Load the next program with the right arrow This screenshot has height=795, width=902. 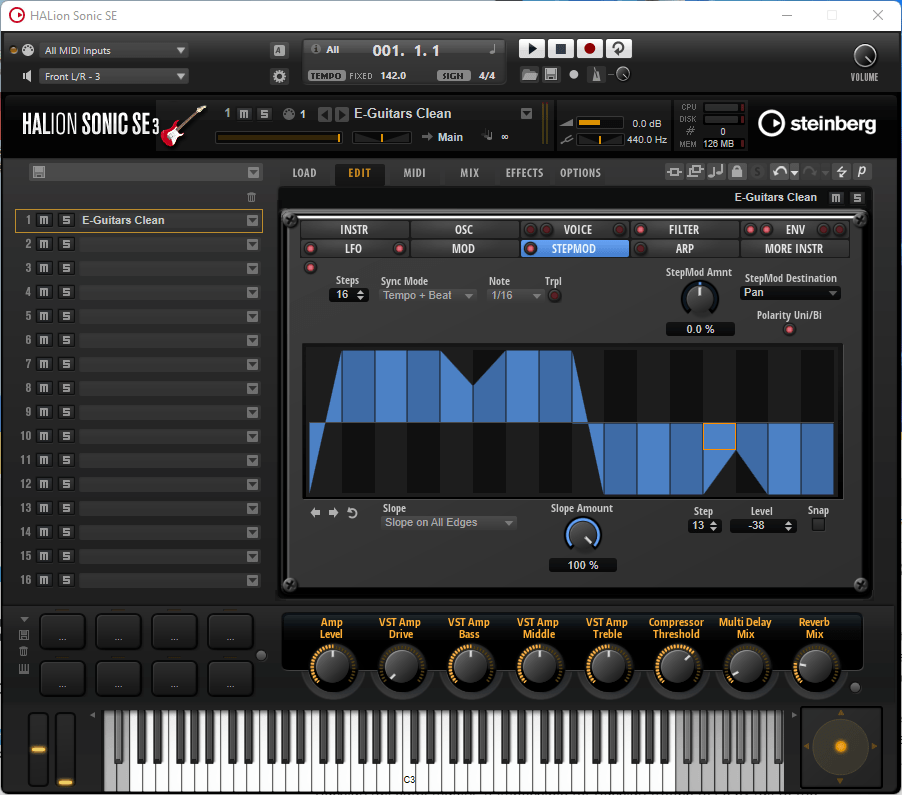click(342, 114)
